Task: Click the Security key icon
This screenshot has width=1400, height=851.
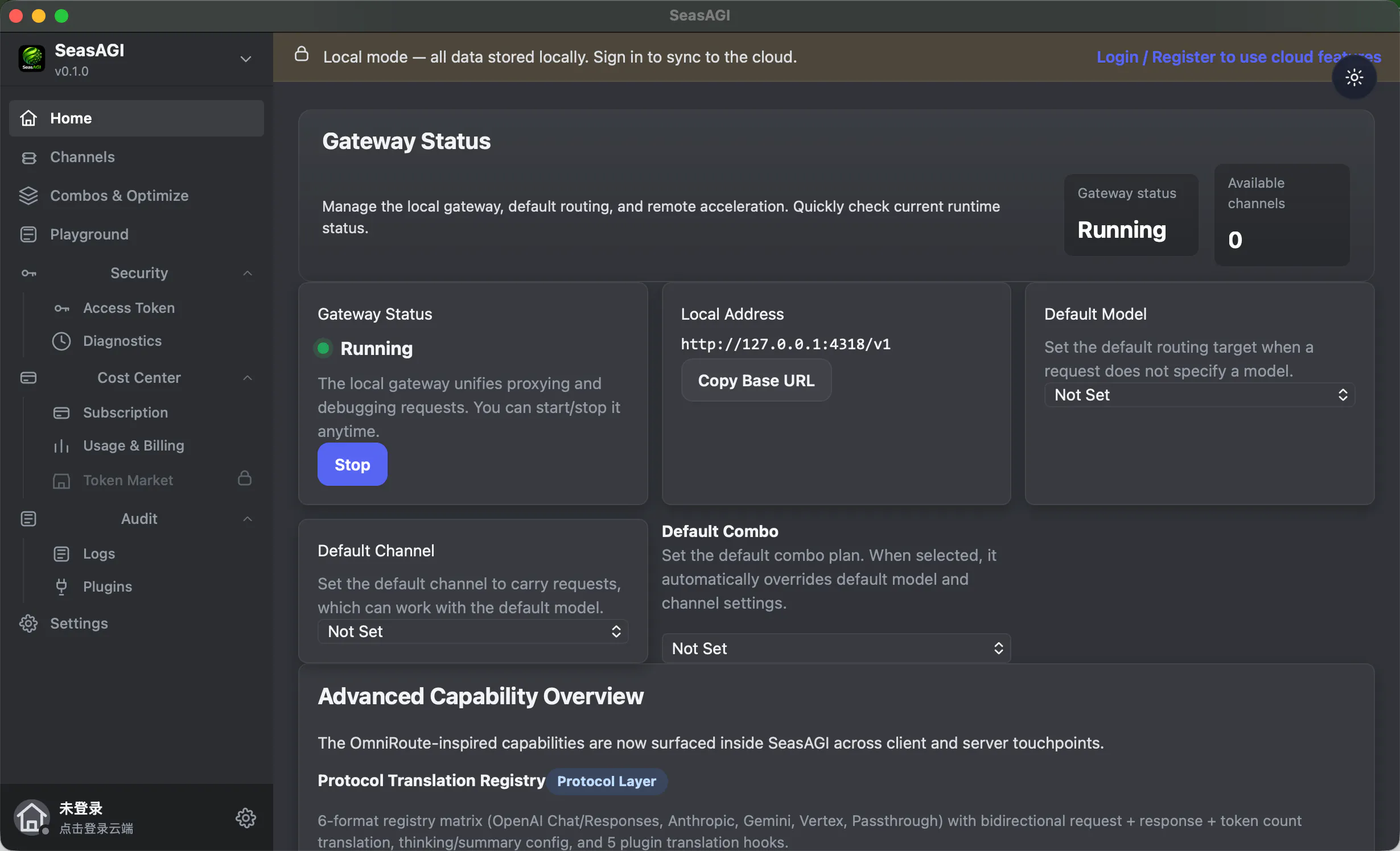Action: pos(28,274)
